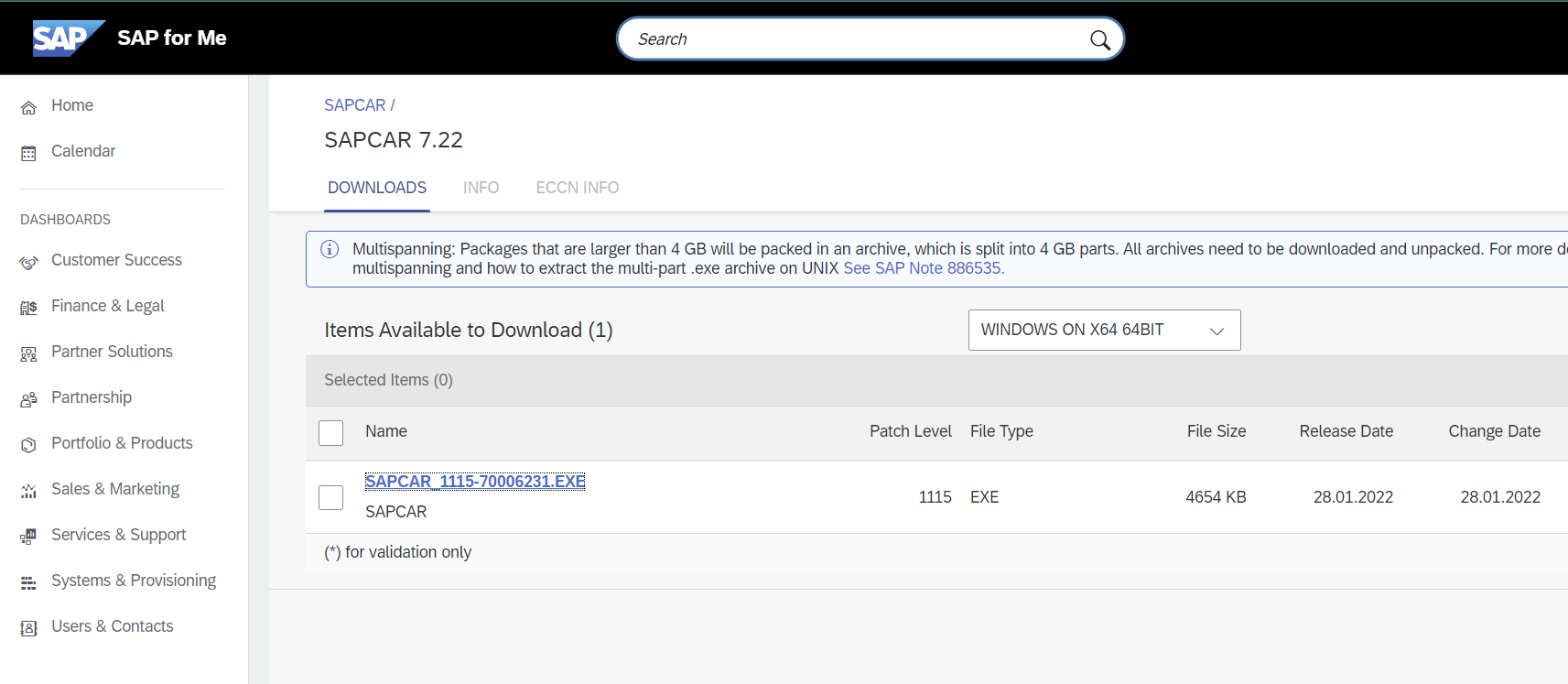Switch to the ECCN INFO tab

(x=578, y=188)
